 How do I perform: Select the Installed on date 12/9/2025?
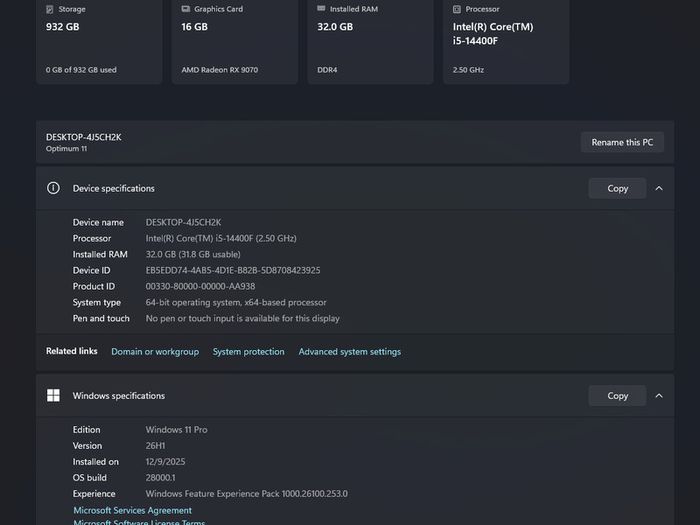(x=165, y=462)
